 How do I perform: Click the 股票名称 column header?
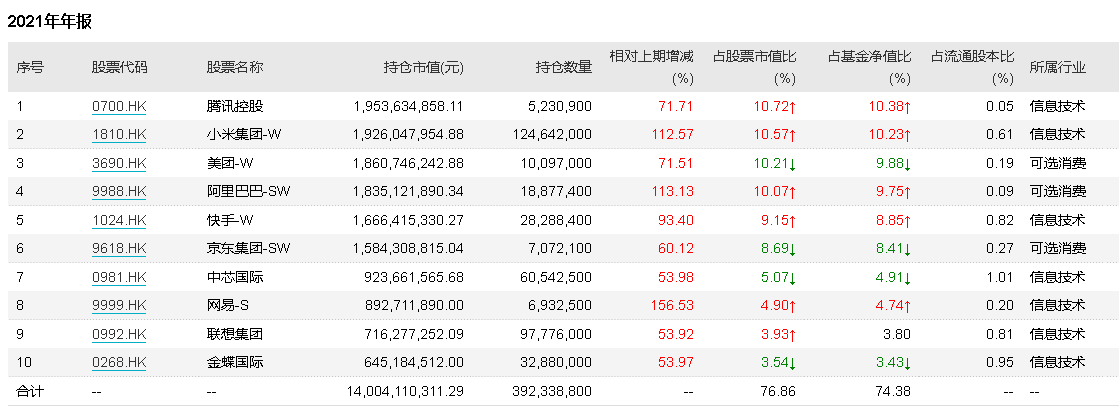pos(235,68)
